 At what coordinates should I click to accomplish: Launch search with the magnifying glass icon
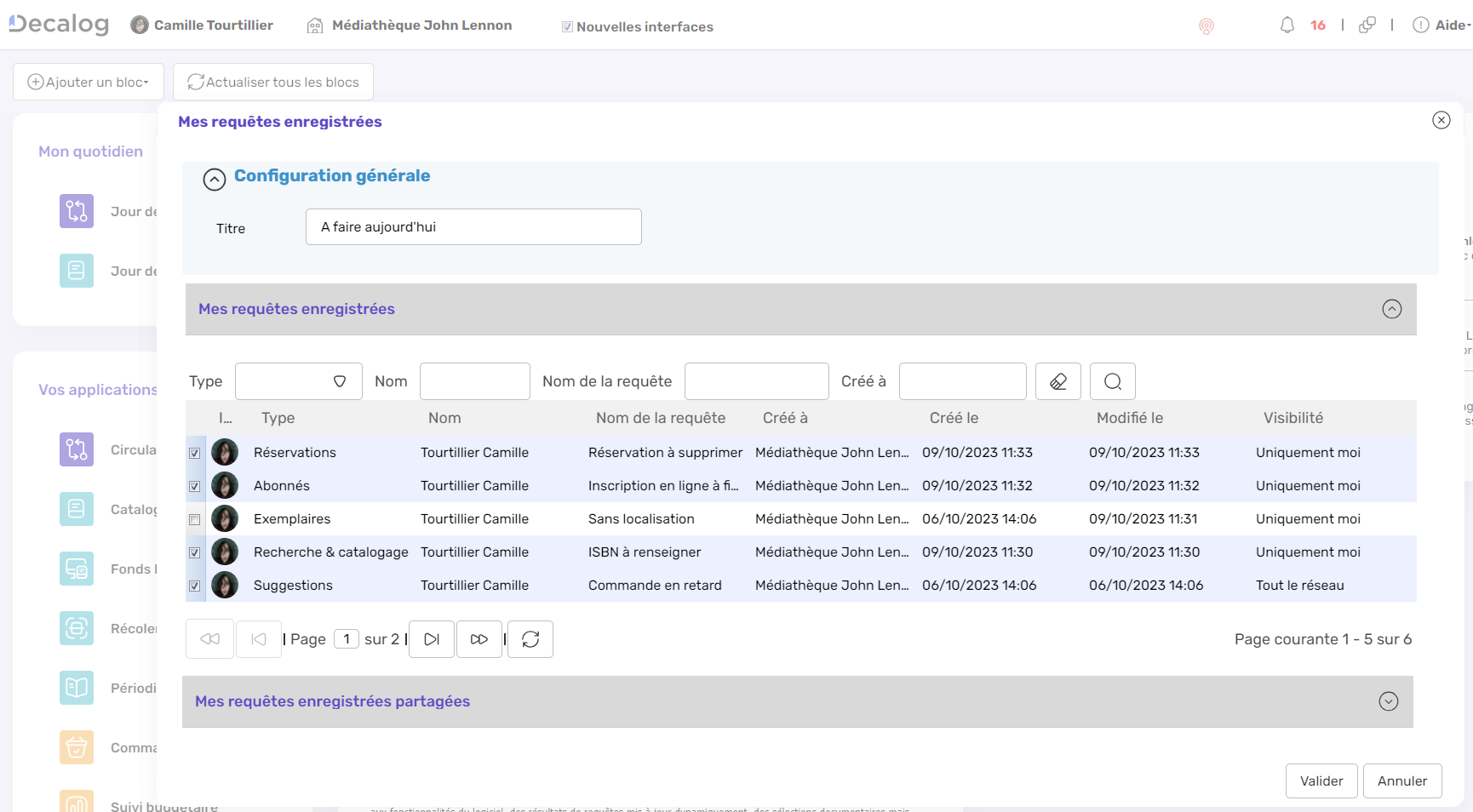pos(1112,380)
